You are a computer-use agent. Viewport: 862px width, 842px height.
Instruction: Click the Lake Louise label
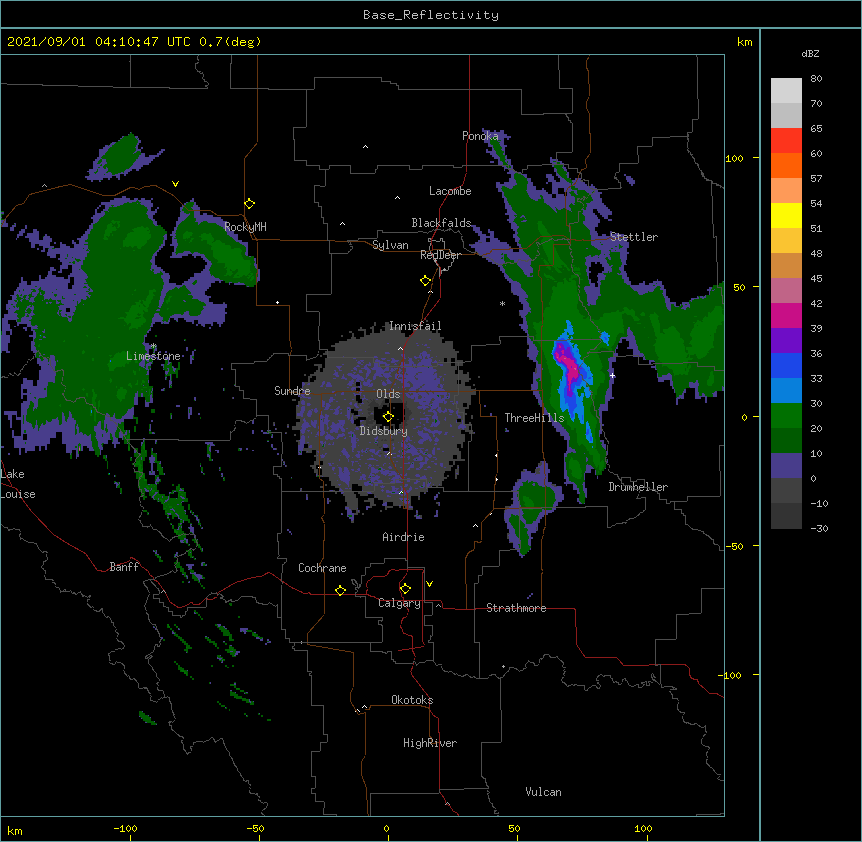18,484
